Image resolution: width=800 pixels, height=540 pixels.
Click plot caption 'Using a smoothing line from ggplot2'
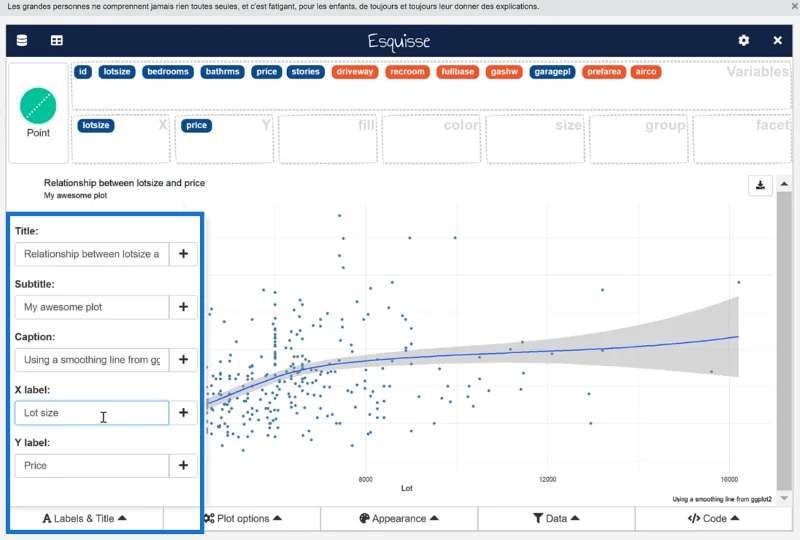[x=722, y=499]
